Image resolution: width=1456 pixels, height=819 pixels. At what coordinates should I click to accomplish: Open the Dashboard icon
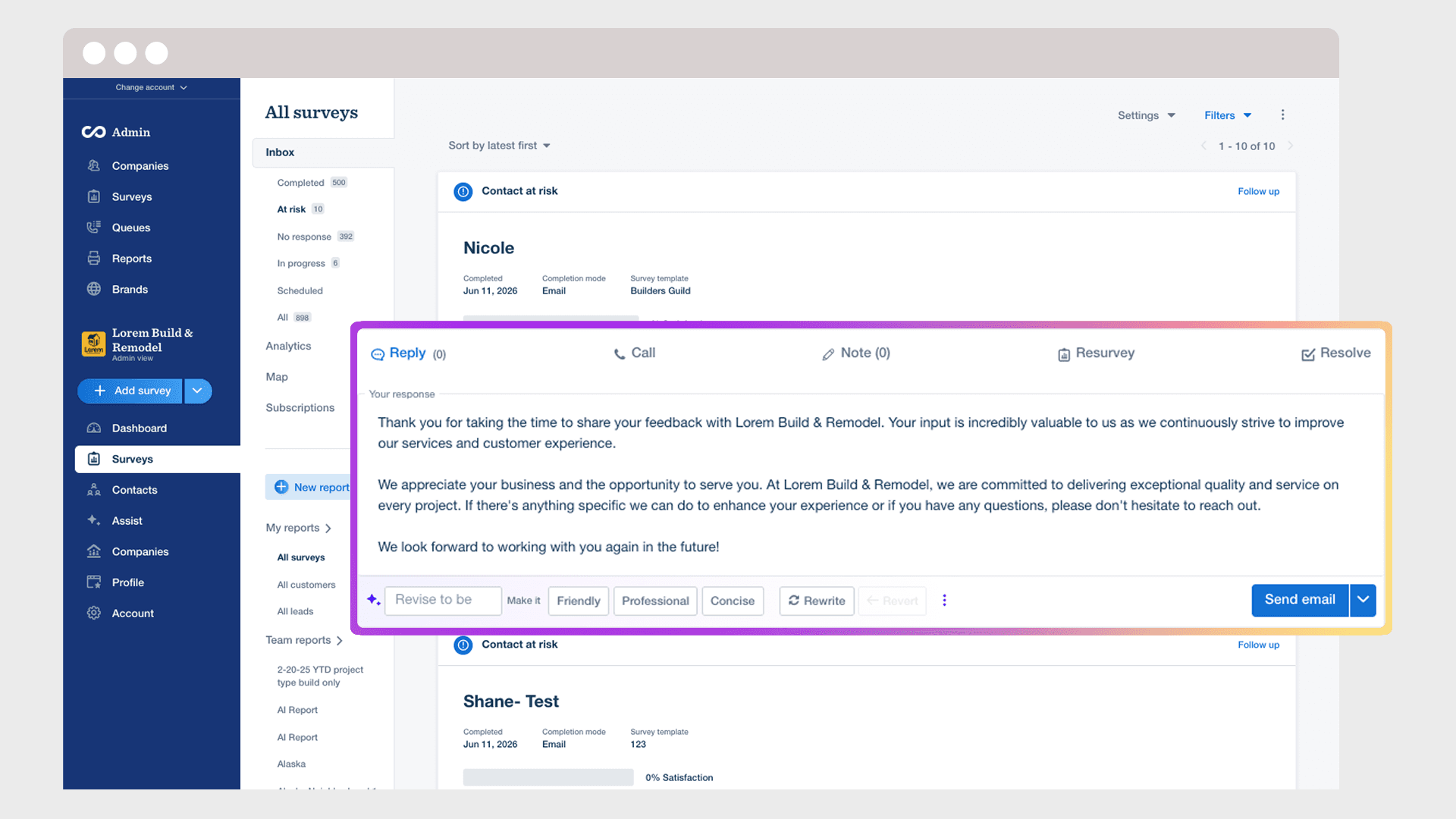click(93, 428)
